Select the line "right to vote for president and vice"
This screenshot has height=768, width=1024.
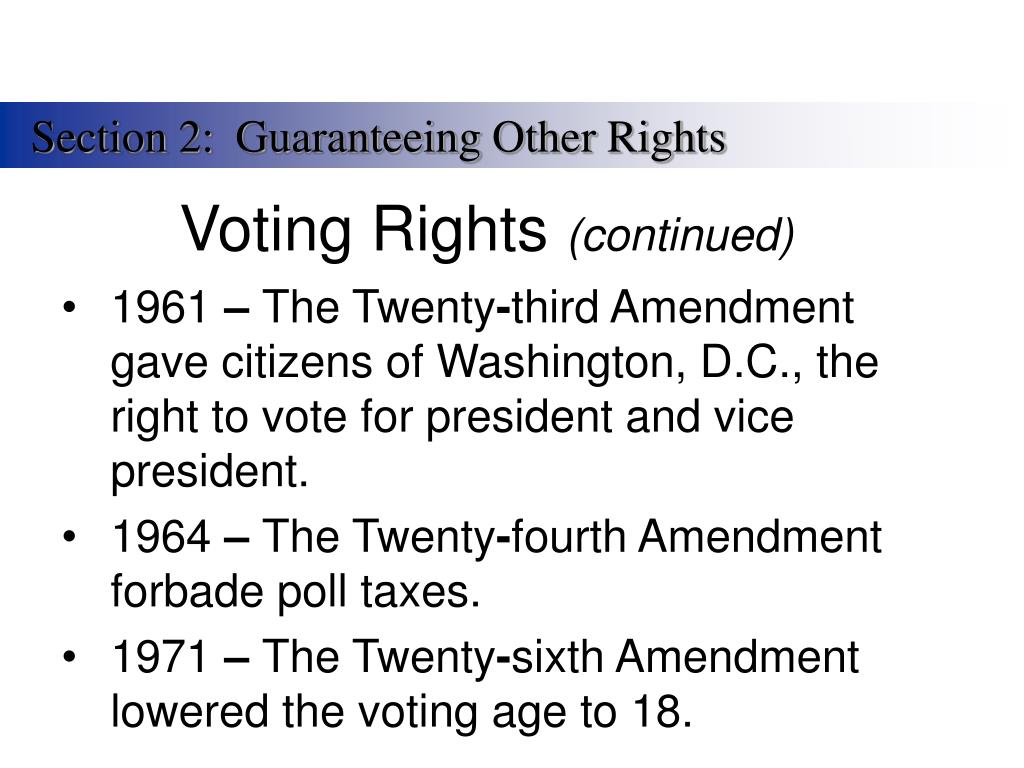(x=452, y=417)
